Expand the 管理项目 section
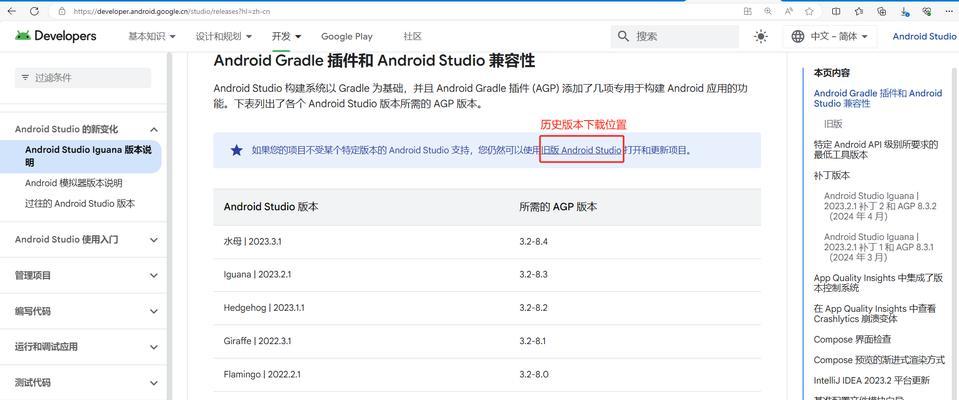This screenshot has width=959, height=400. click(154, 275)
